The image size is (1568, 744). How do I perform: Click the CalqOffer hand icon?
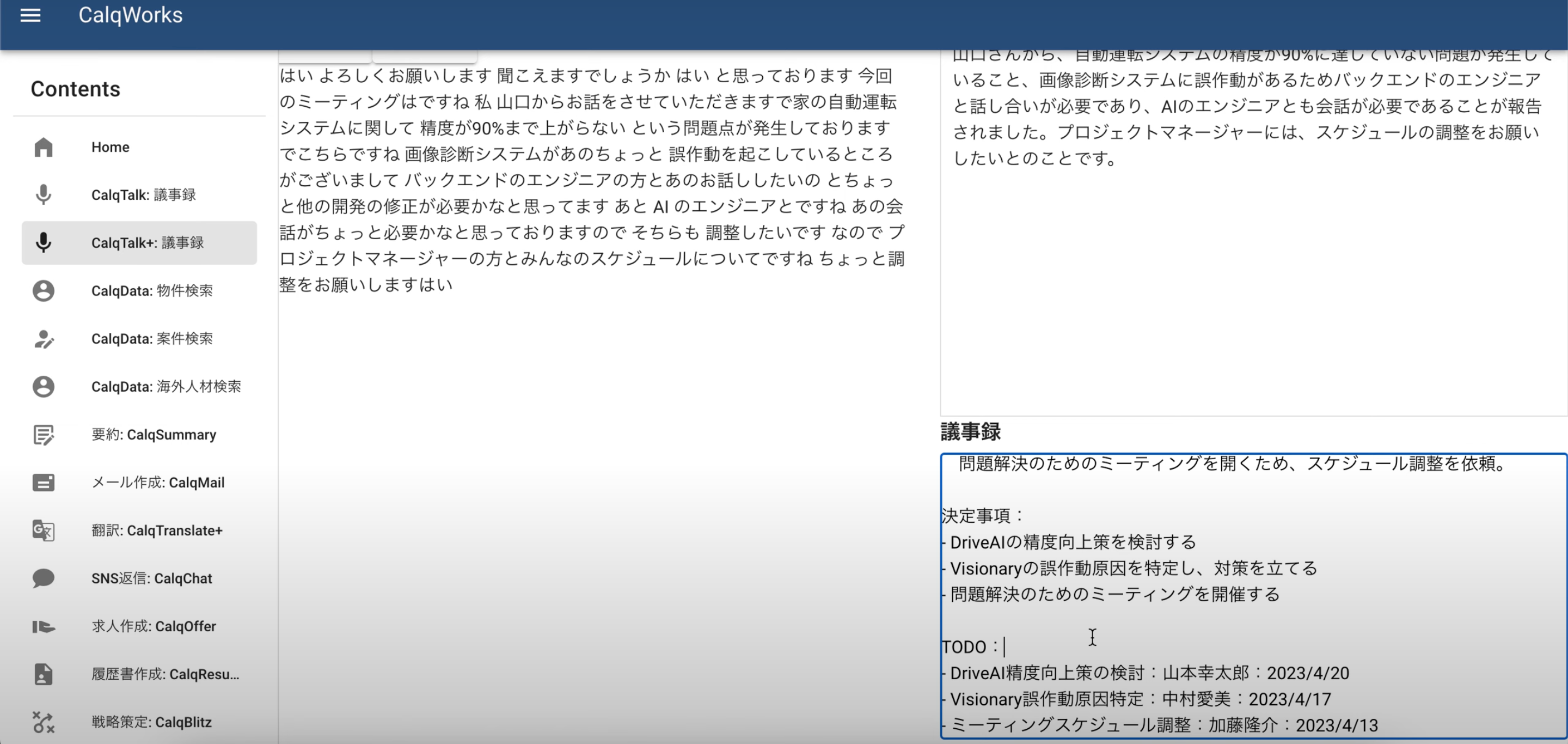coord(43,626)
